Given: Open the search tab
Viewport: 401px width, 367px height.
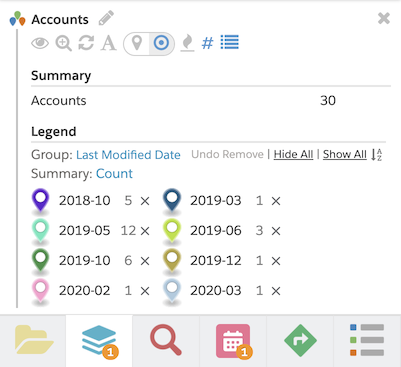Looking at the screenshot, I should pos(166,340).
